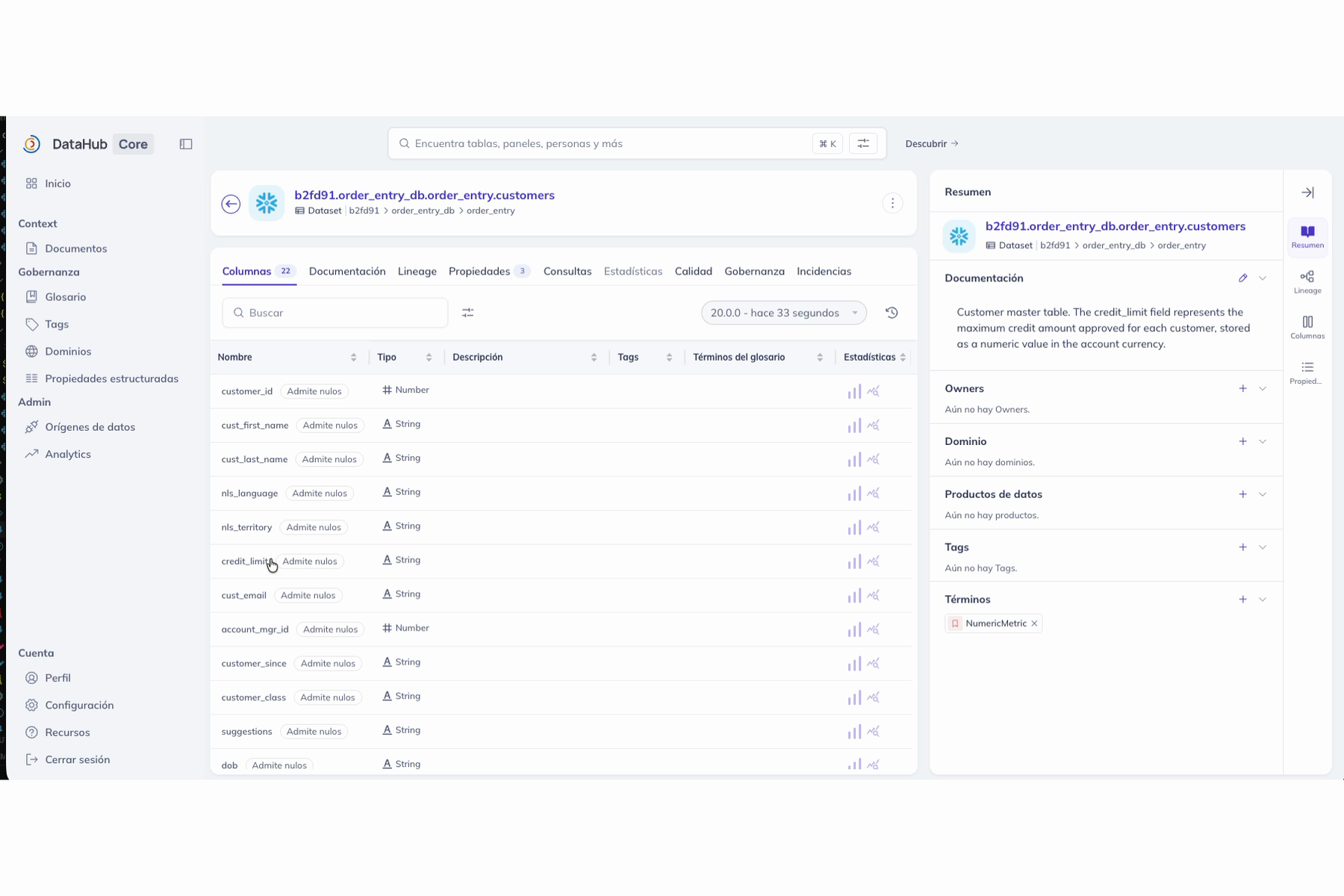Screen dimensions: 1344x896
Task: Open trend stats icon for suggestions
Action: pos(873,732)
